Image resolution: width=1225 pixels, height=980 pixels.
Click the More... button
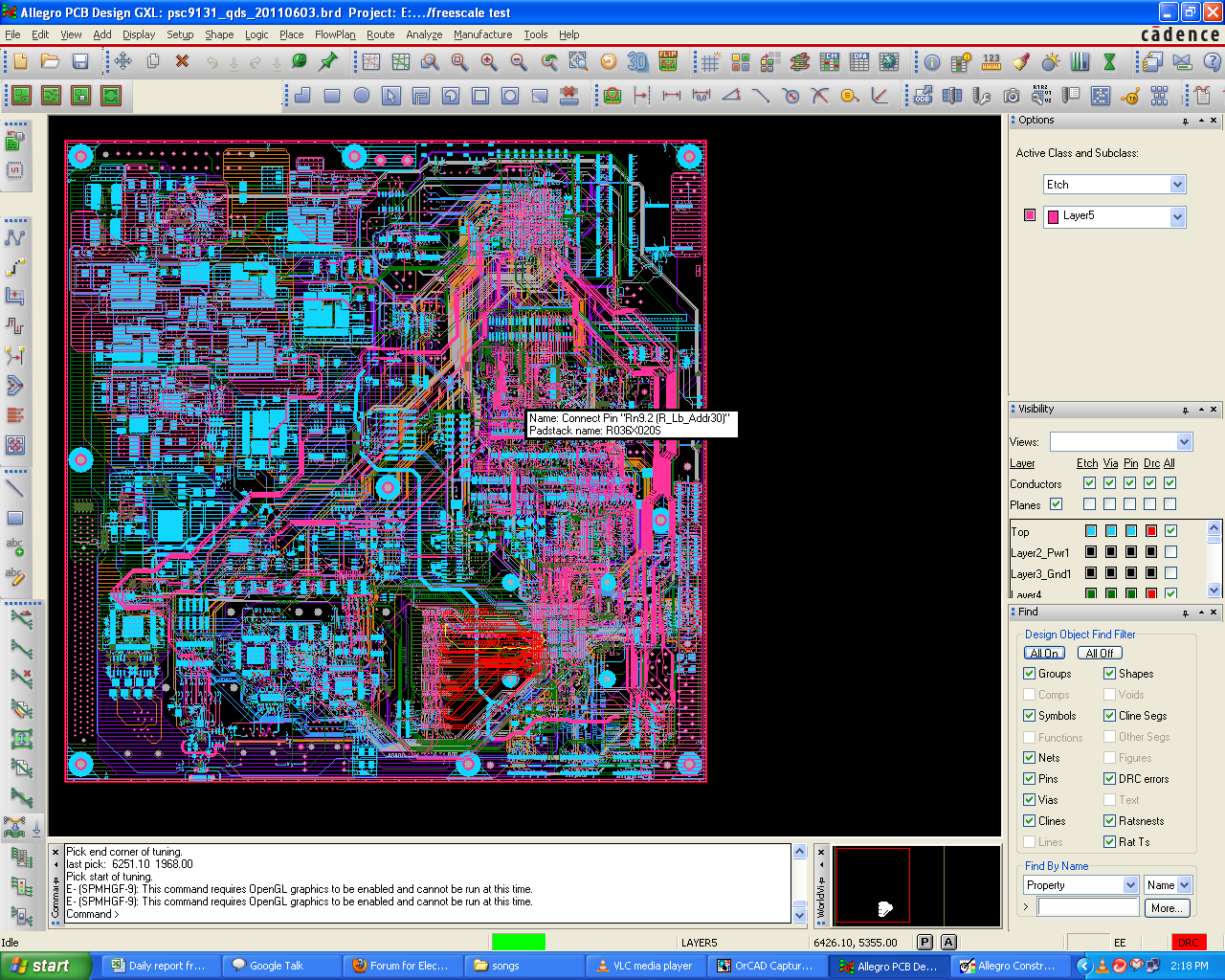coord(1167,908)
